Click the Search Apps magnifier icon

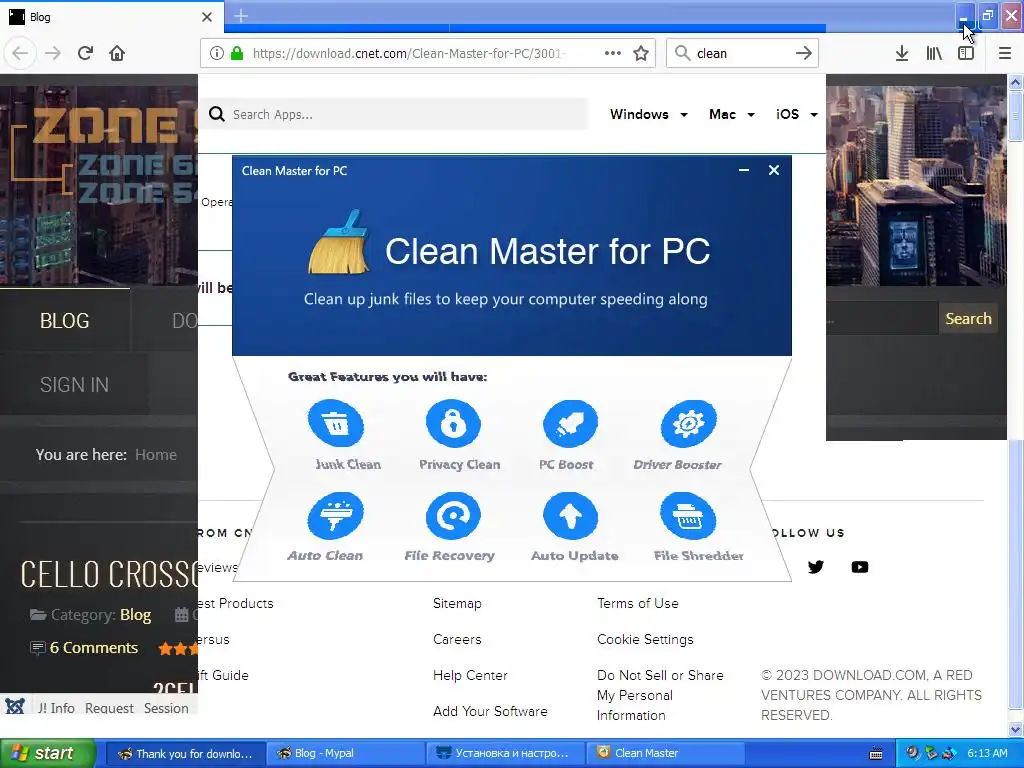point(217,114)
